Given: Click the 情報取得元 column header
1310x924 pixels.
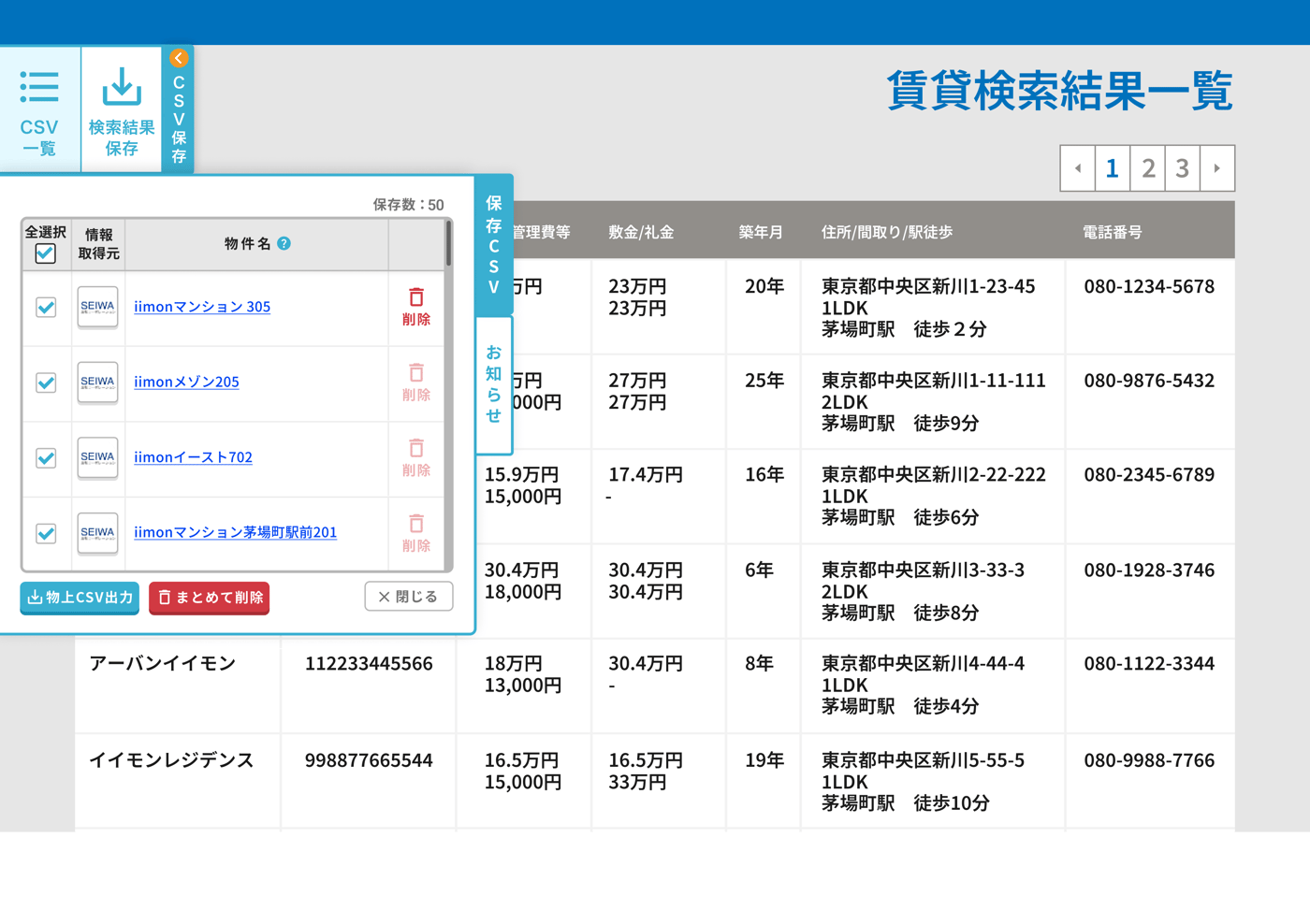Looking at the screenshot, I should click(98, 244).
